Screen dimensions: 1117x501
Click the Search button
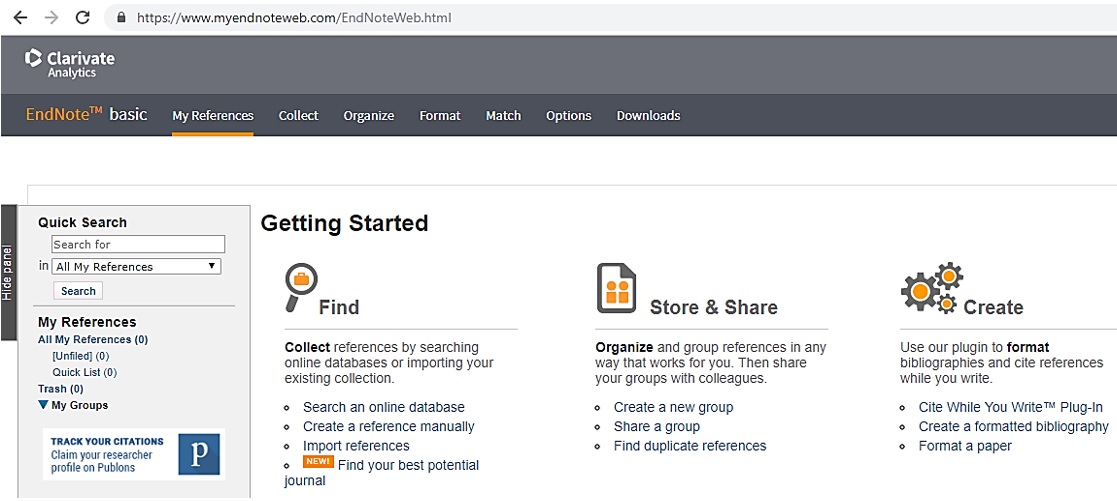click(x=78, y=291)
